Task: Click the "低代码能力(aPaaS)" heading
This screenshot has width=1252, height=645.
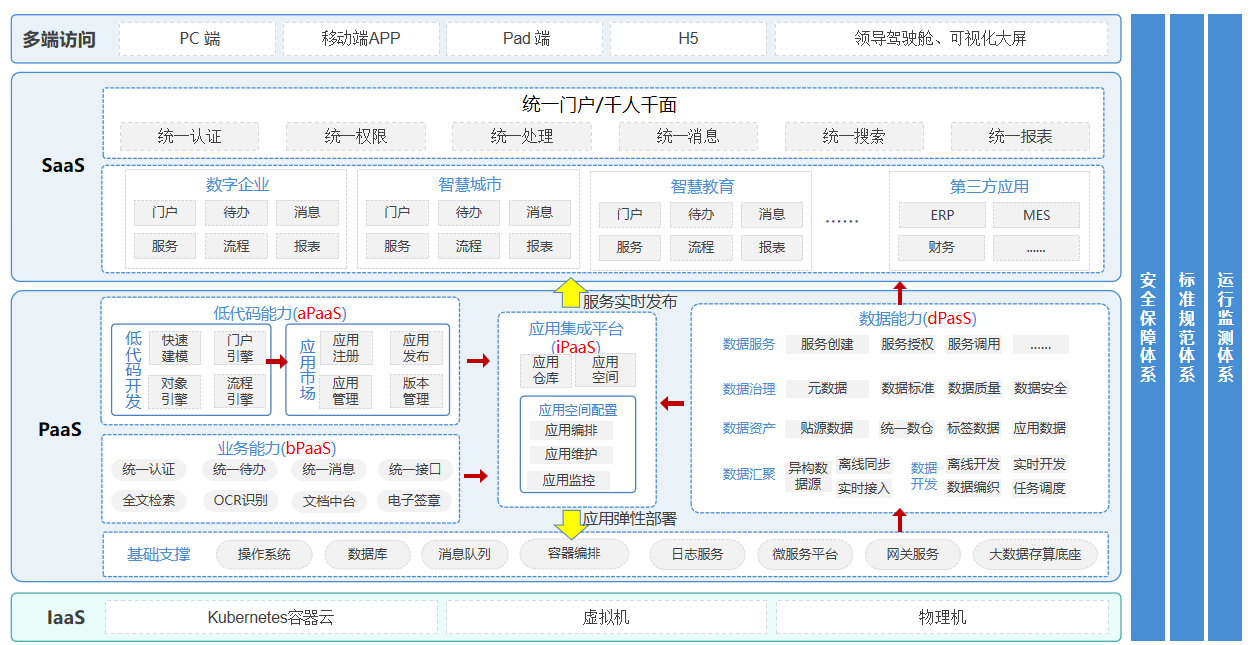Action: pyautogui.click(x=280, y=313)
